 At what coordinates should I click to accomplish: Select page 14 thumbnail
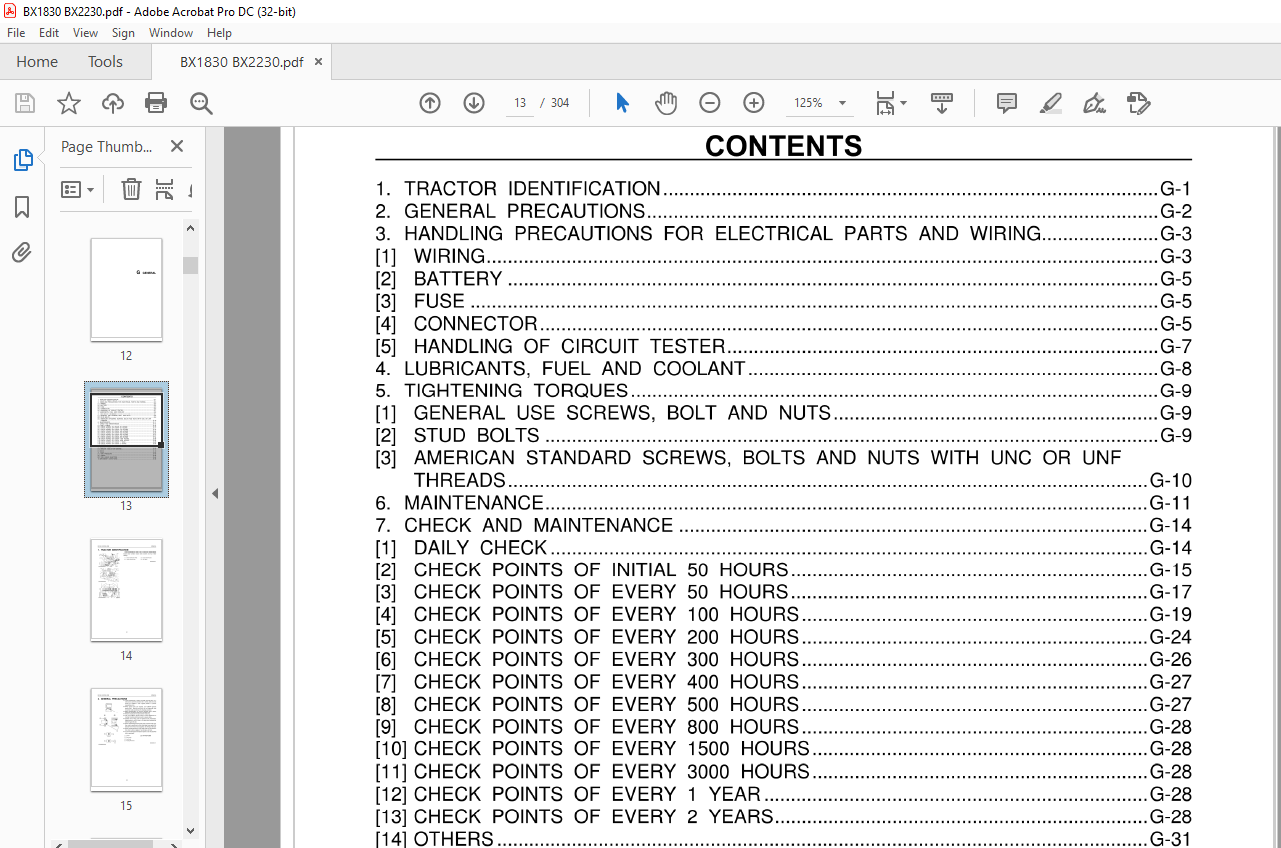tap(126, 590)
